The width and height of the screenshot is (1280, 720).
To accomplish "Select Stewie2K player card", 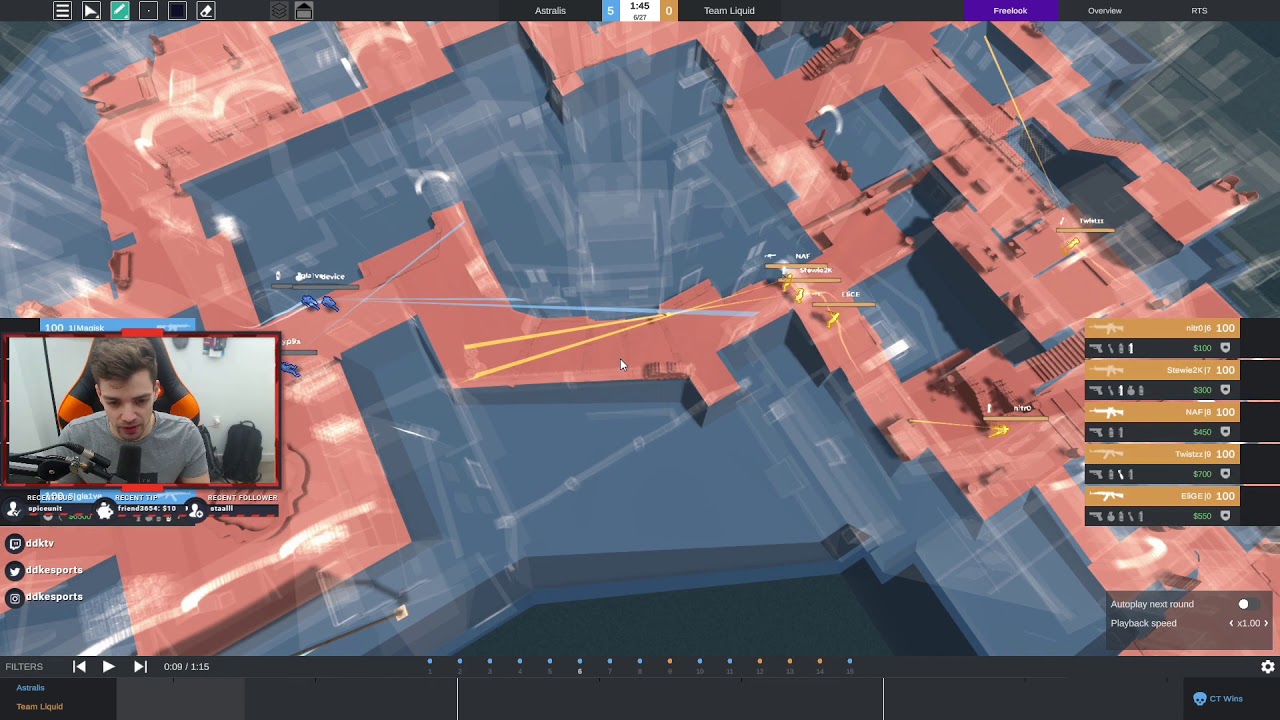I will click(1162, 380).
